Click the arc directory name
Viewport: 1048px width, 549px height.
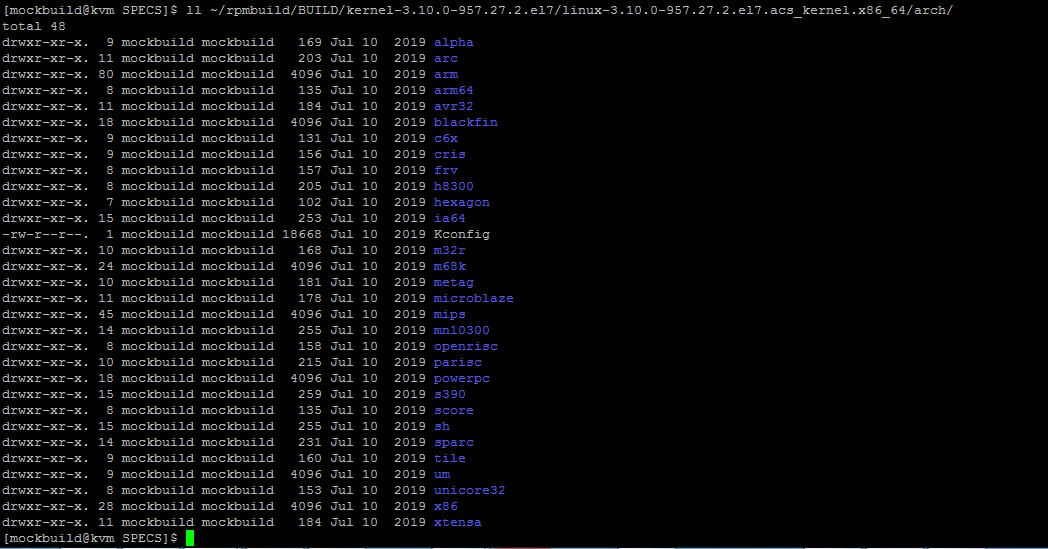click(x=445, y=58)
